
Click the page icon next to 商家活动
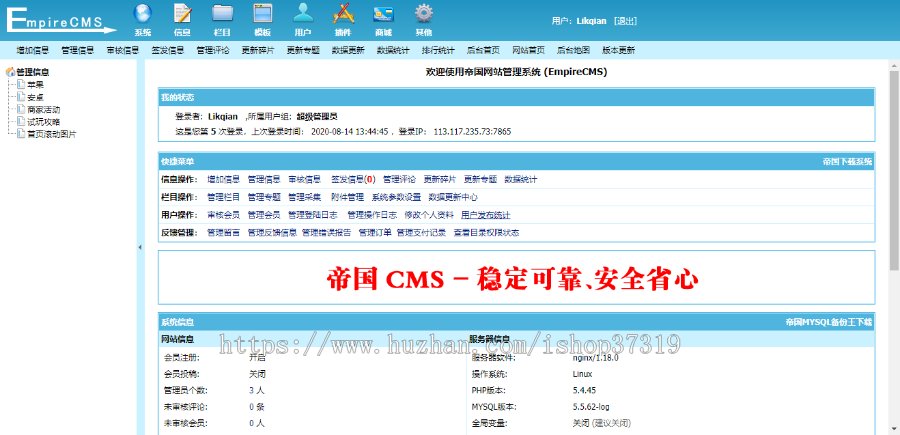tap(21, 109)
